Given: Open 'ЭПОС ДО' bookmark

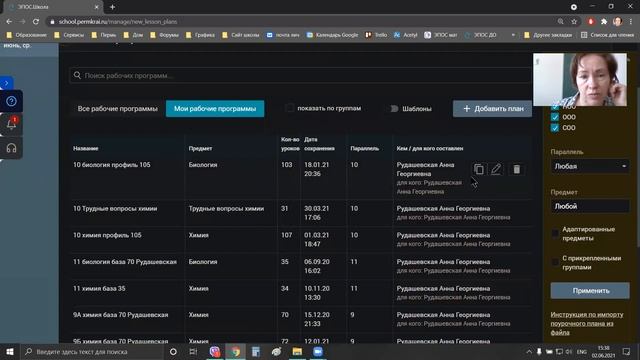Looking at the screenshot, I should [480, 35].
